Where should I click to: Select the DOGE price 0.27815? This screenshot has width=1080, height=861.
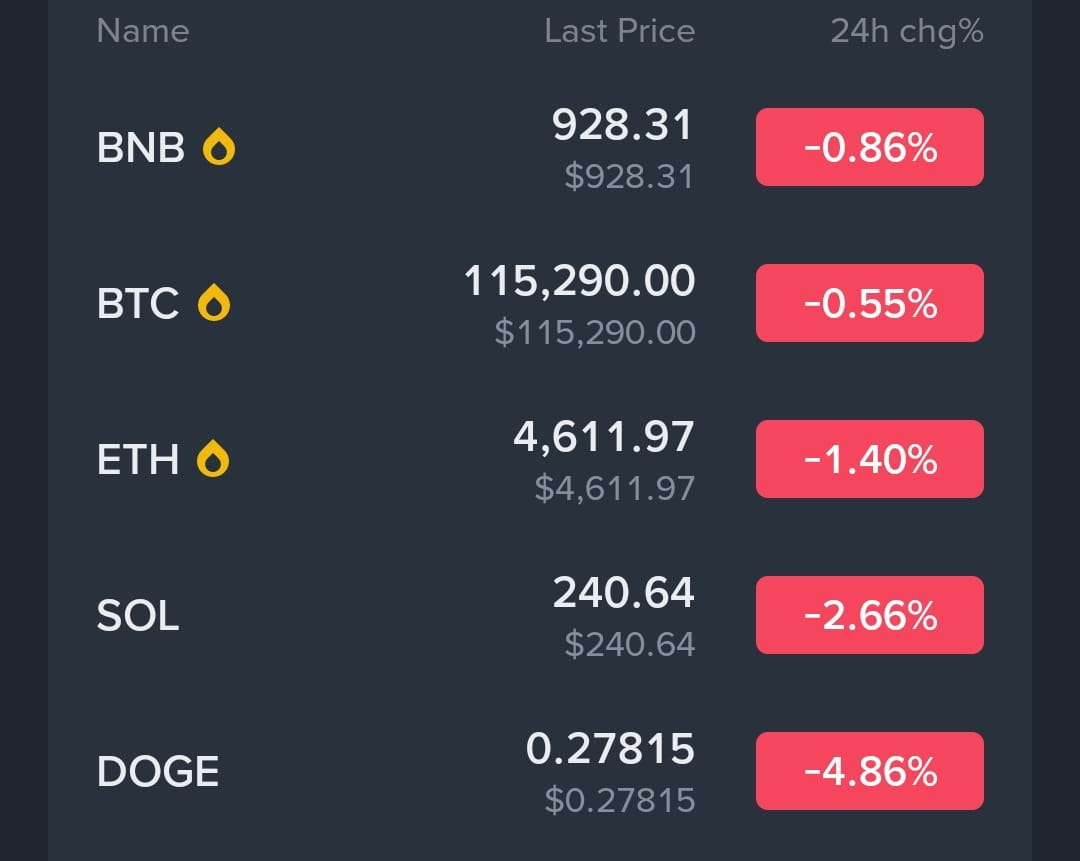click(610, 749)
